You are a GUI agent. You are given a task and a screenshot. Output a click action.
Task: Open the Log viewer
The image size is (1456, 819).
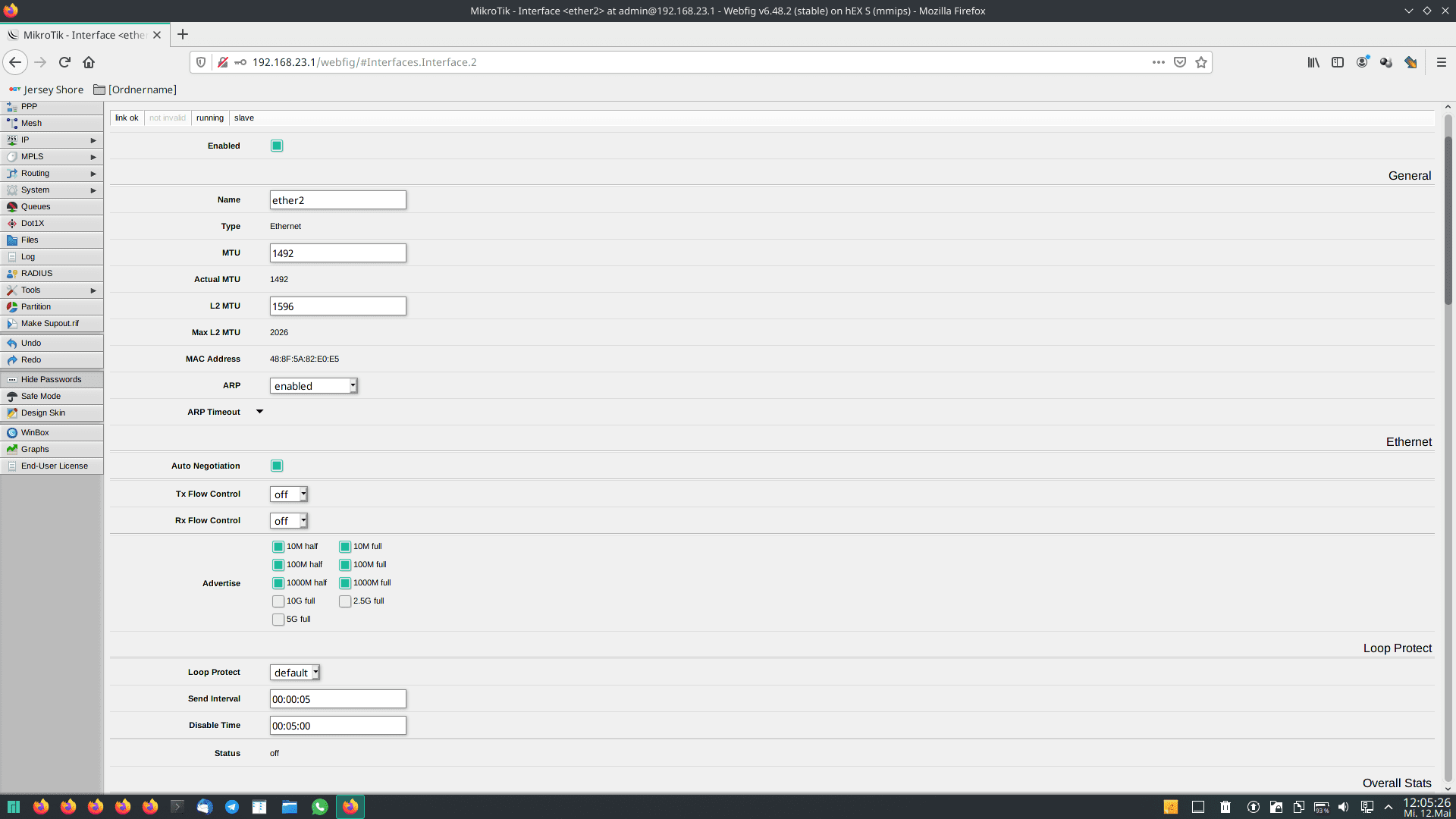(52, 257)
